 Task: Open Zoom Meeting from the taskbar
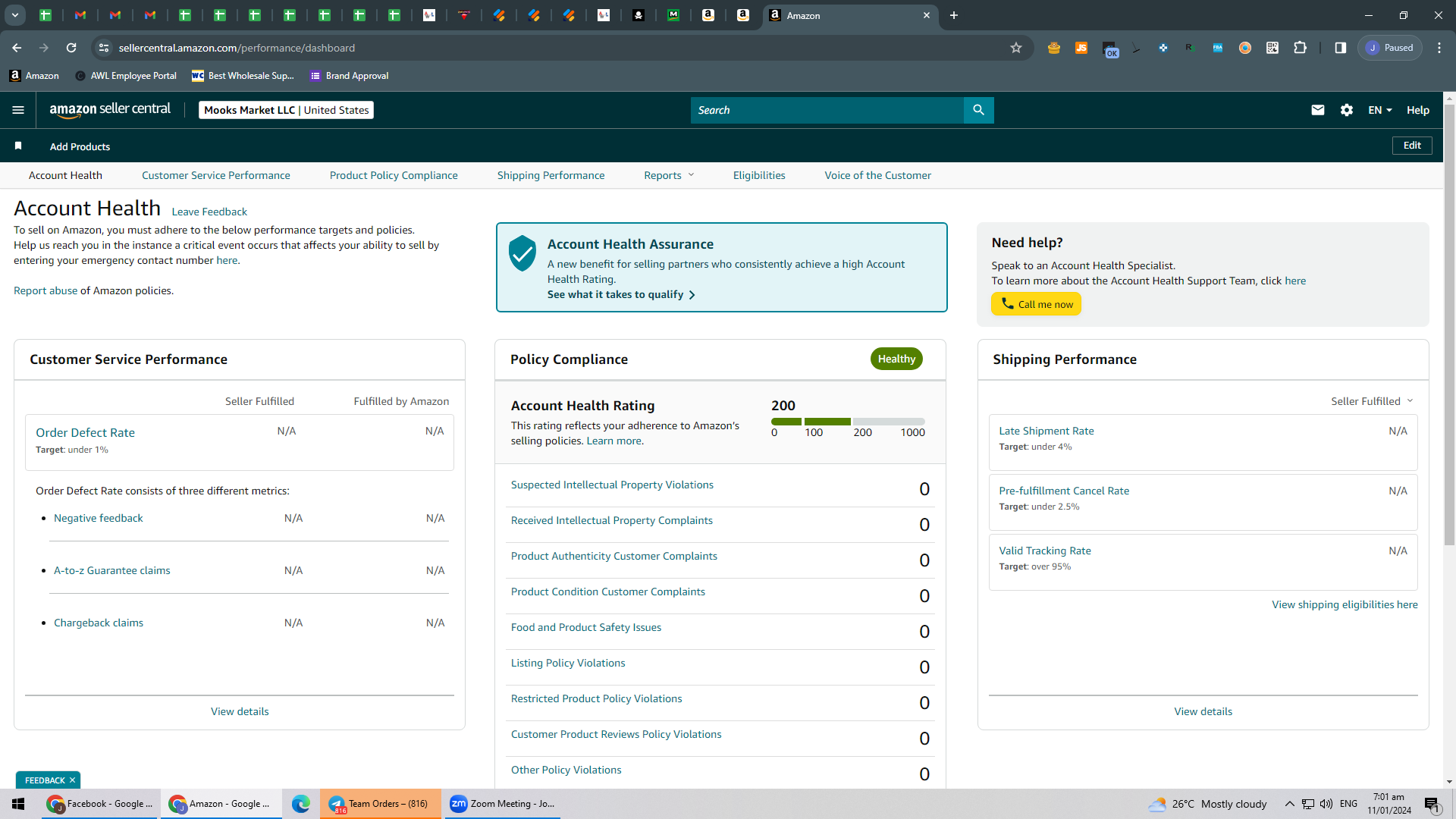click(x=502, y=804)
